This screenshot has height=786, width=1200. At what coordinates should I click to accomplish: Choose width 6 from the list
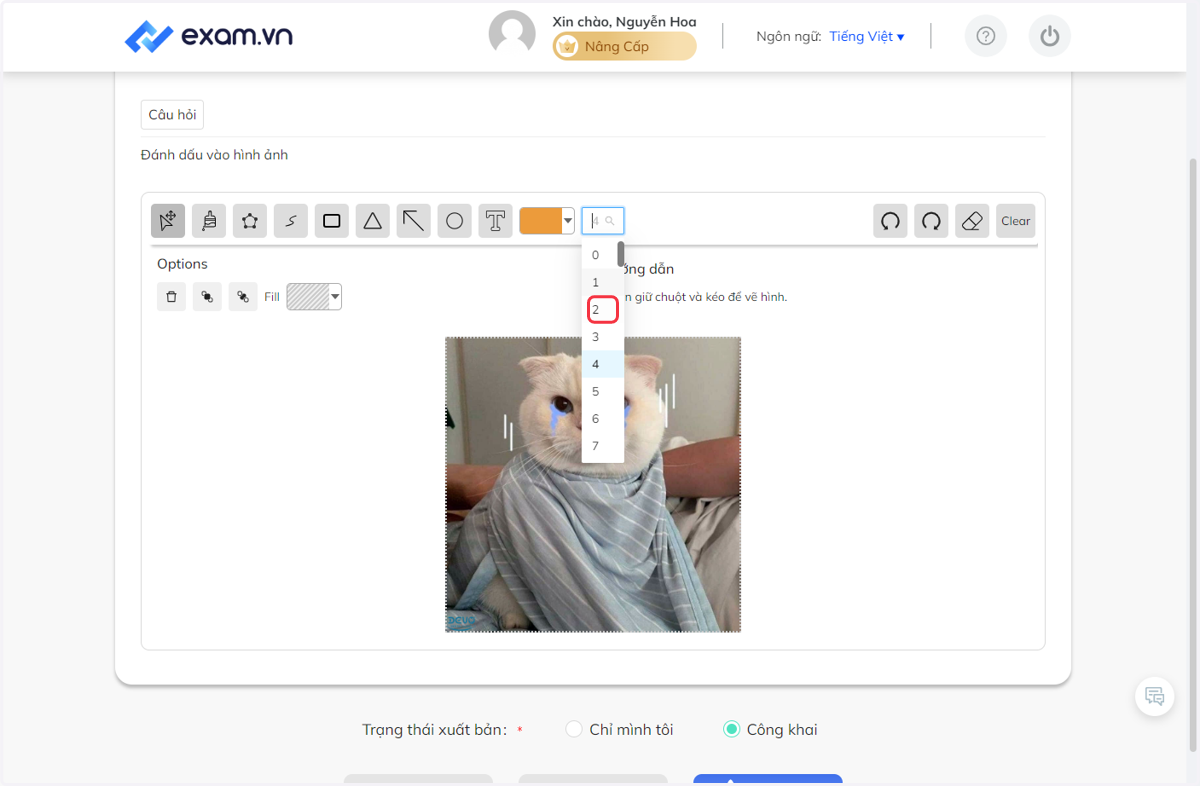point(603,418)
